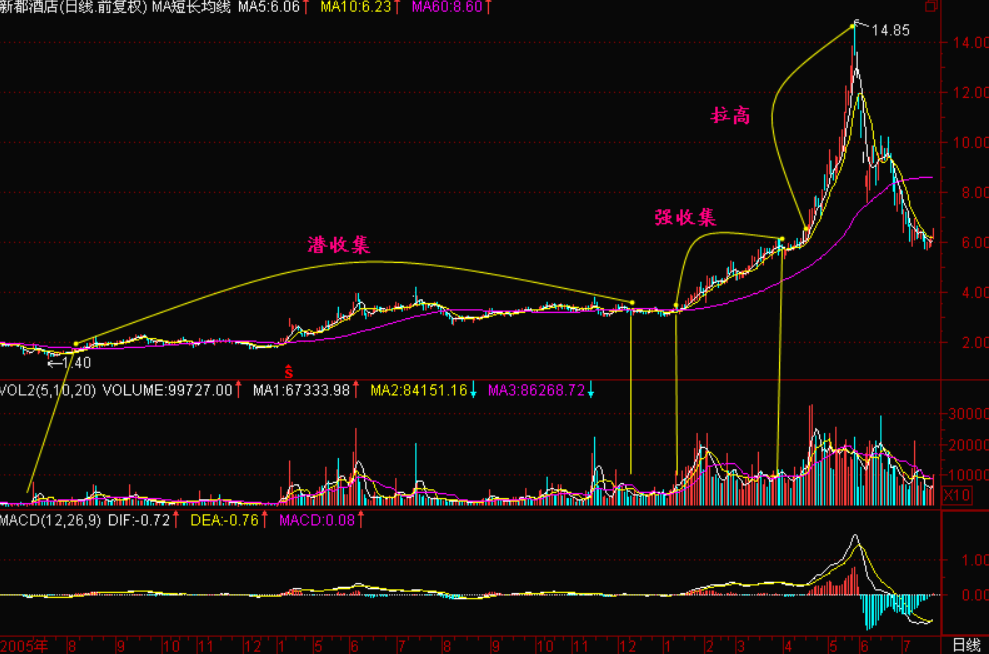Click the 拉高 annotation label
The image size is (989, 654).
click(x=729, y=116)
